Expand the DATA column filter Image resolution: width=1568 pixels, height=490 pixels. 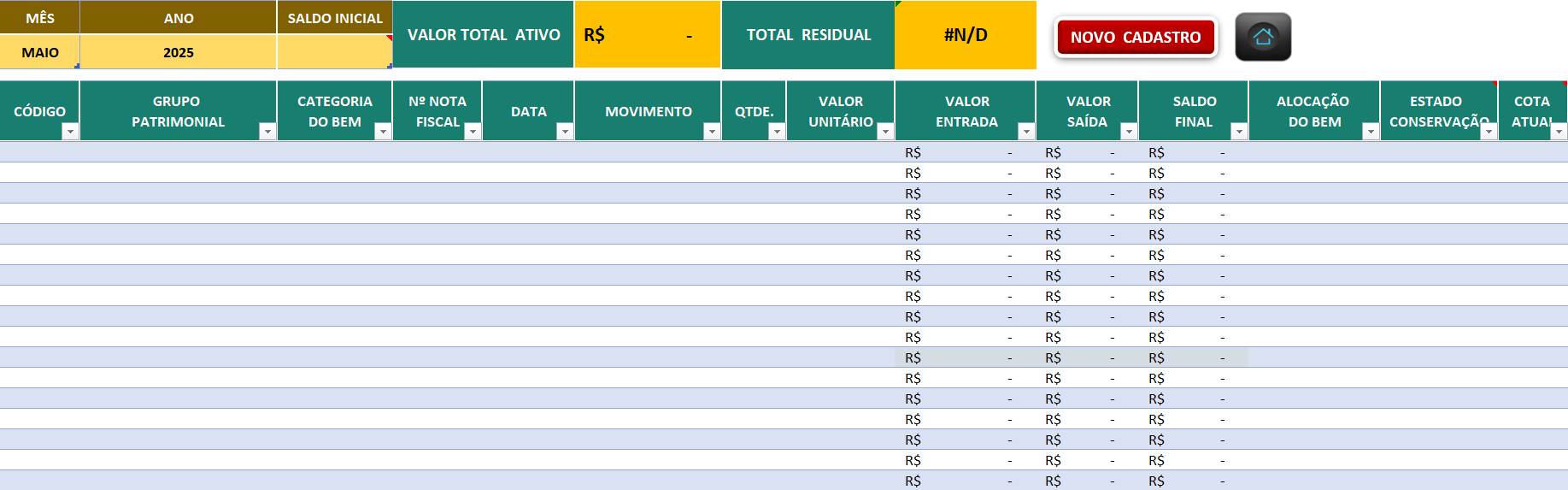[x=565, y=131]
